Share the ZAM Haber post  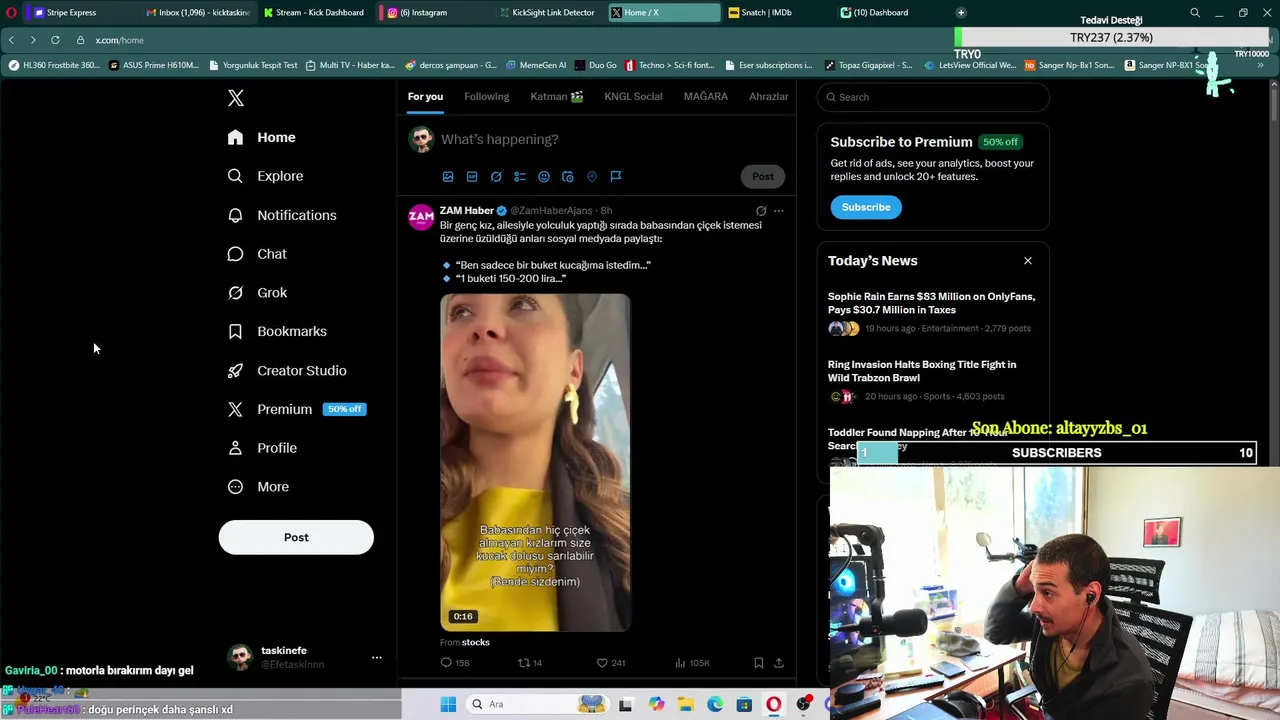[x=779, y=663]
